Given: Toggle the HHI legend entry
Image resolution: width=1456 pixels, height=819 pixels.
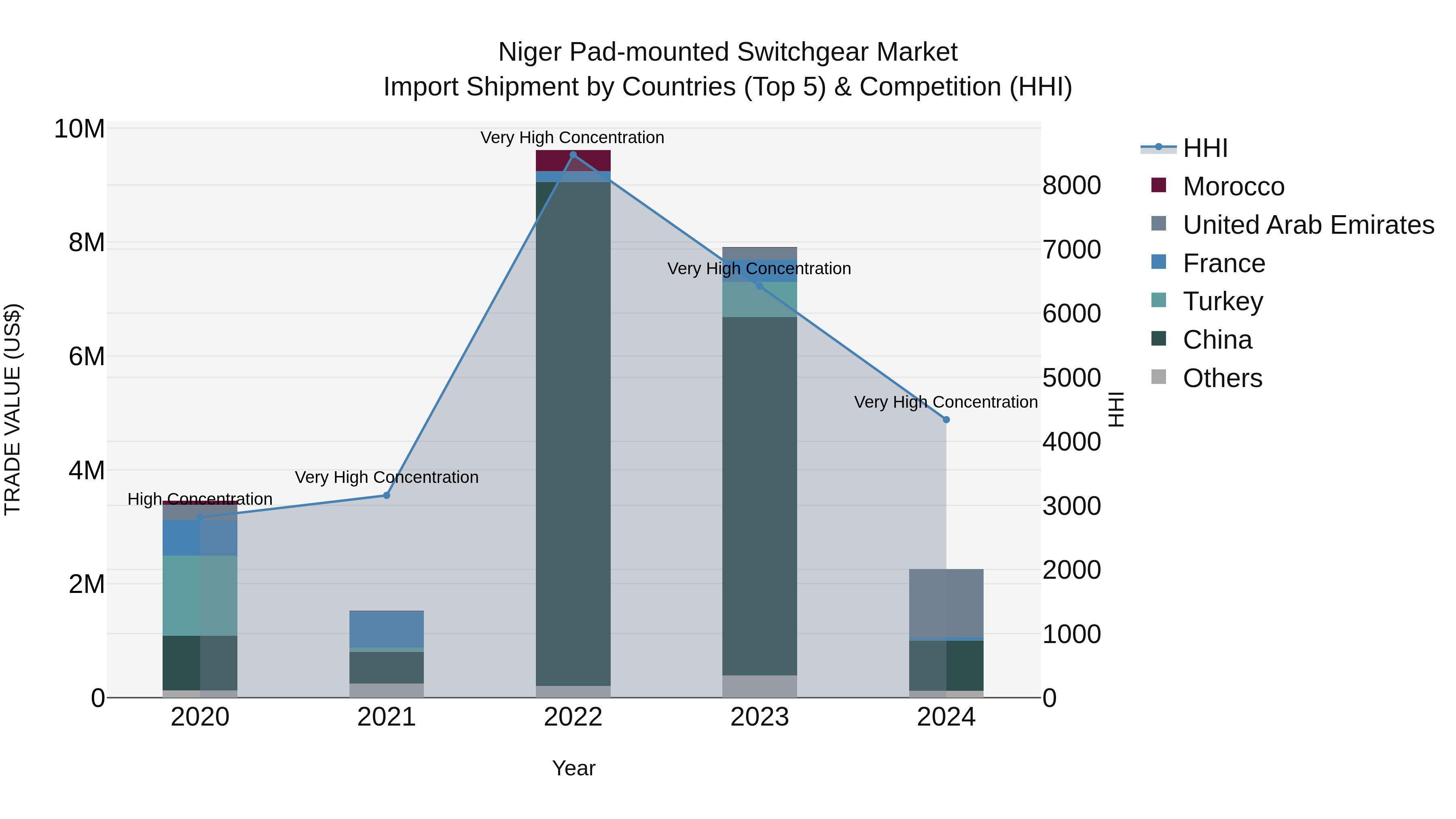Looking at the screenshot, I should 1184,148.
